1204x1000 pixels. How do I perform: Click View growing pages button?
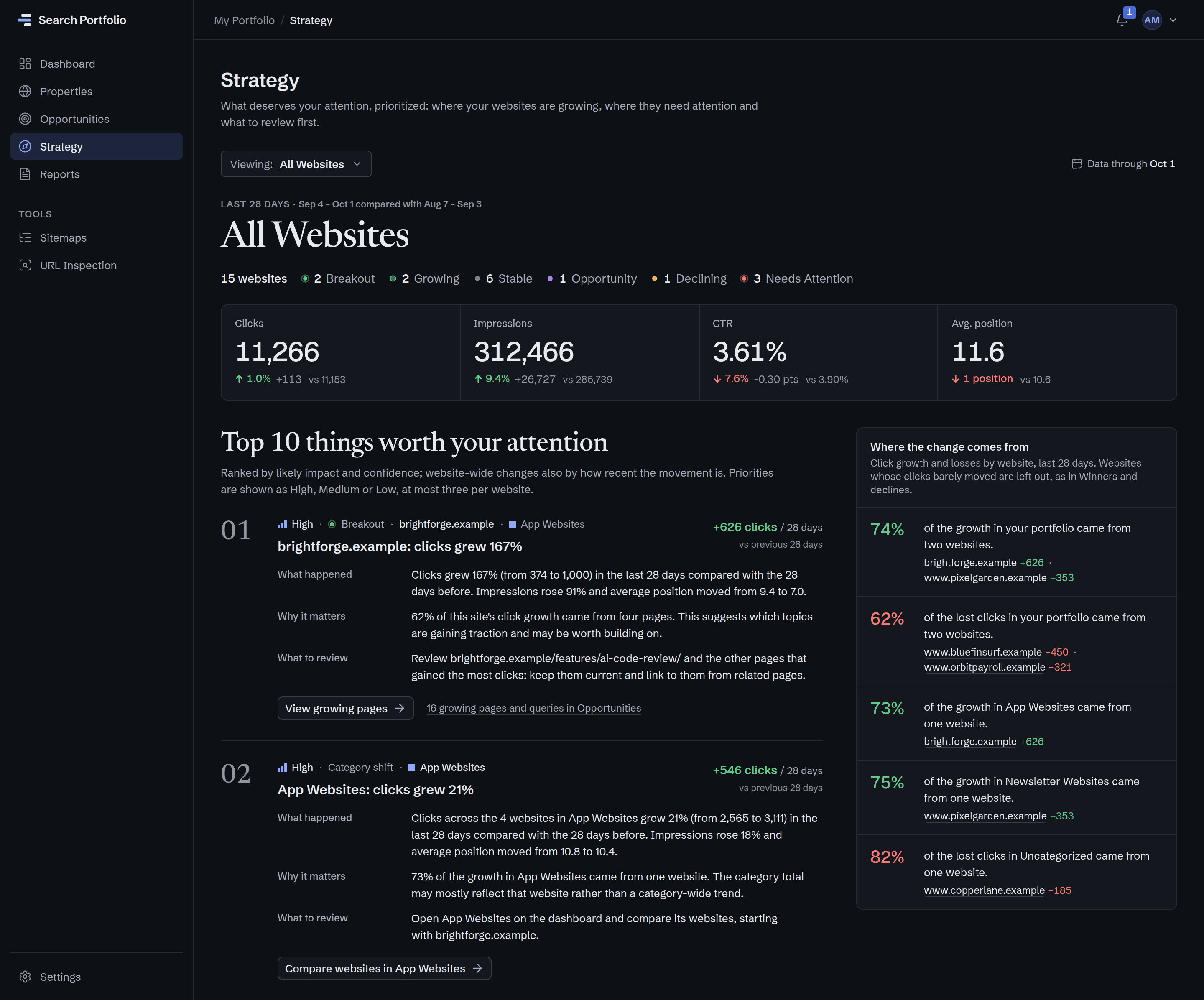pos(345,708)
